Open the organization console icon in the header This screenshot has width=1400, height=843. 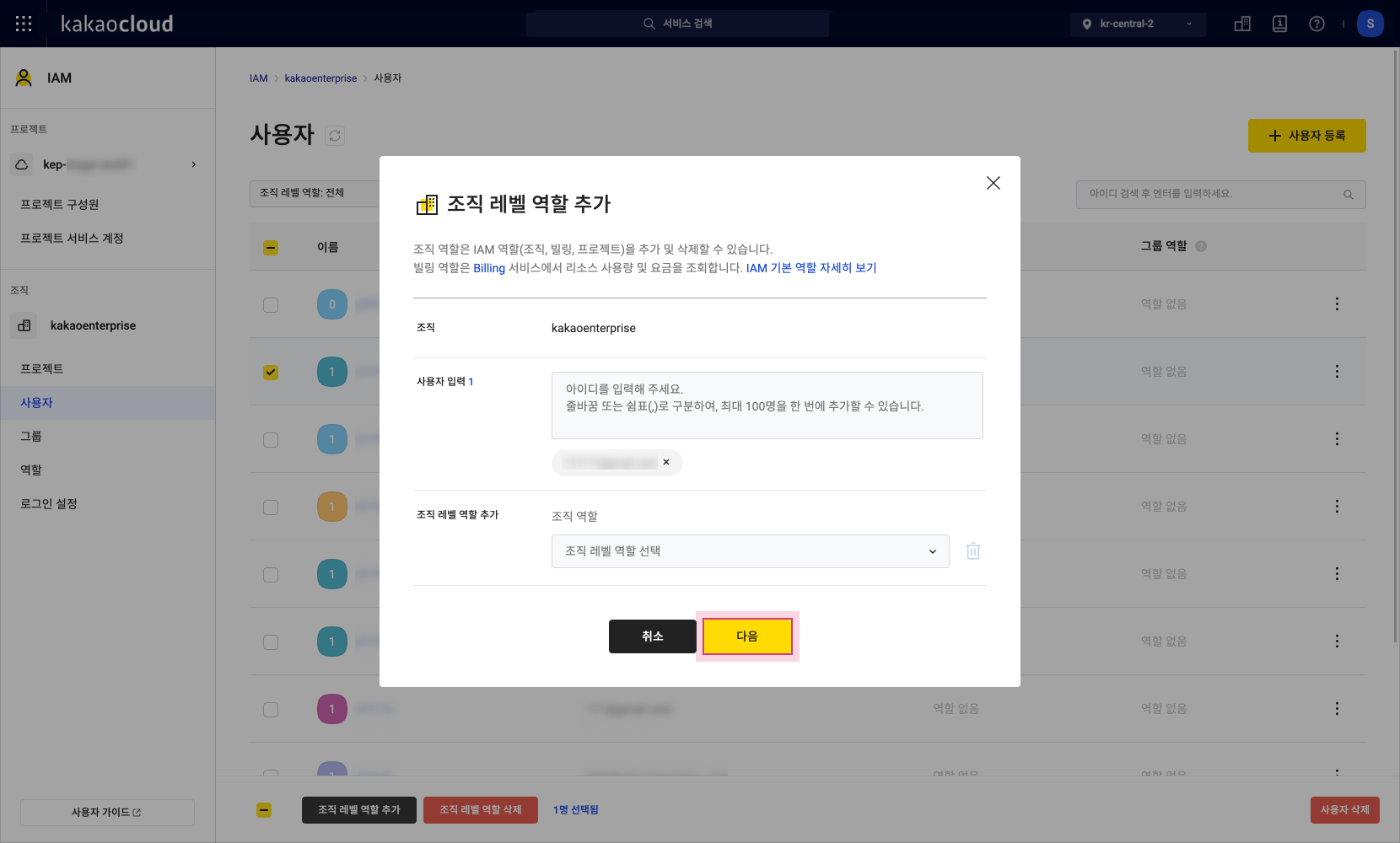point(1242,24)
